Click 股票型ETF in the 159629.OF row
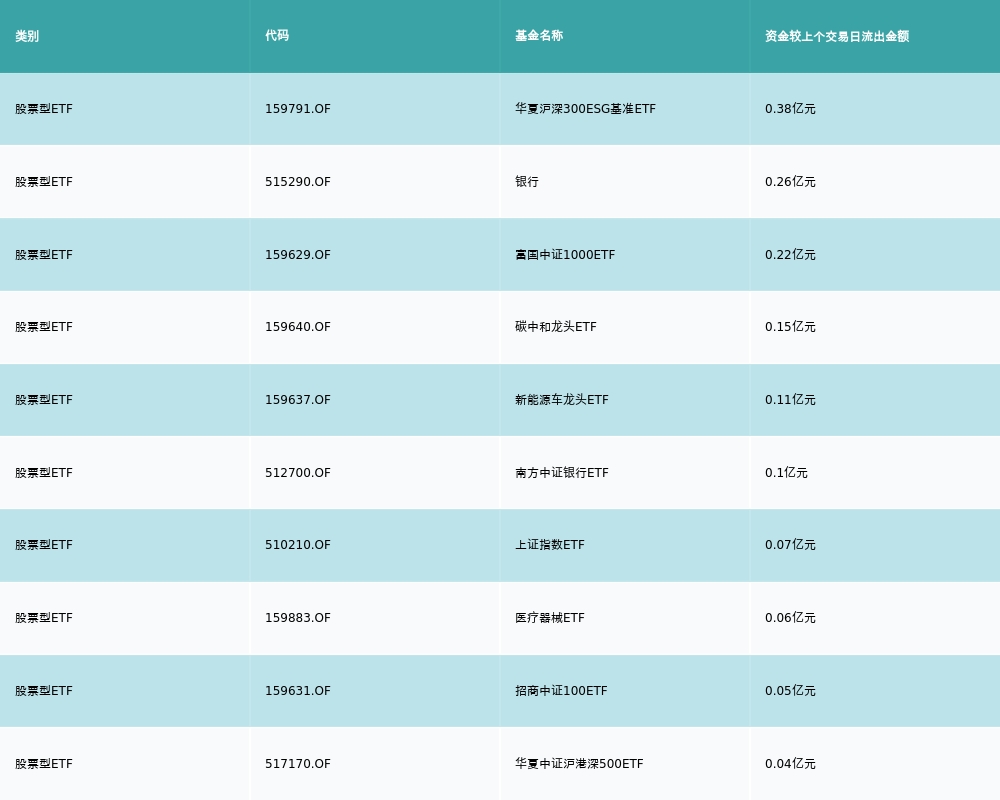 point(44,255)
